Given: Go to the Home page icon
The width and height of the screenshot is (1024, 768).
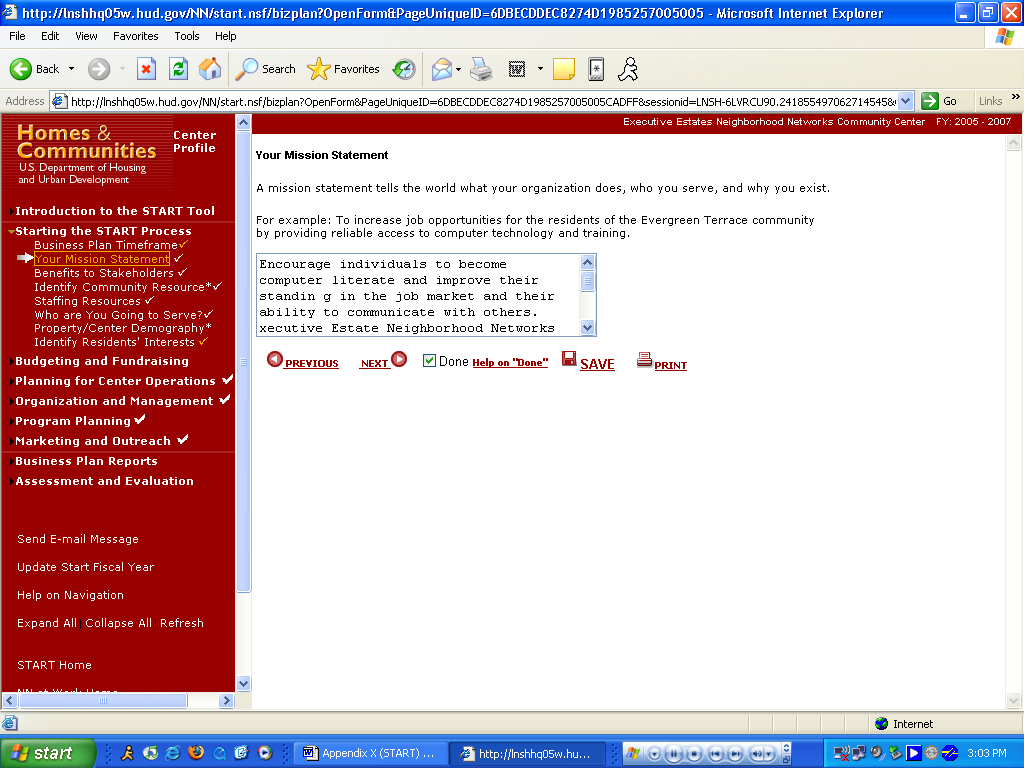Looking at the screenshot, I should [210, 69].
